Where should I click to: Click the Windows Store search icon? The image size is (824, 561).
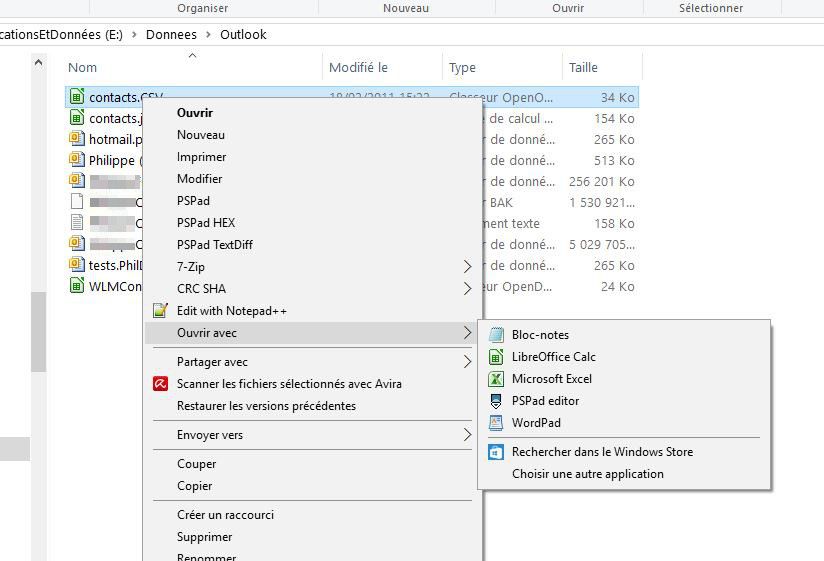pos(495,452)
